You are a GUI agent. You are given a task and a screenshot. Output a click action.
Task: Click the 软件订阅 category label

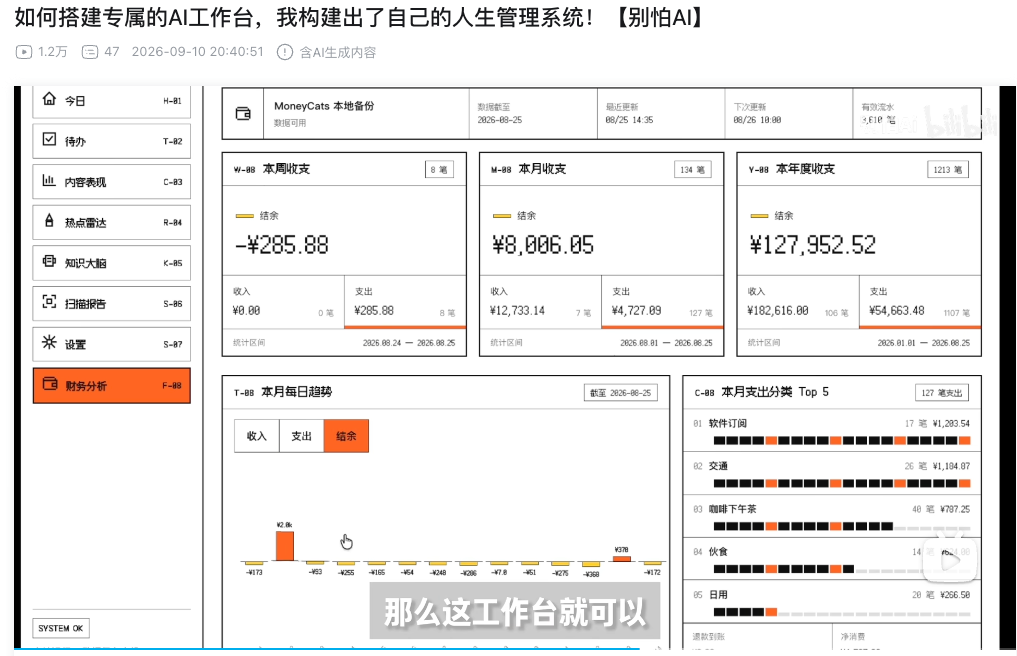(727, 423)
